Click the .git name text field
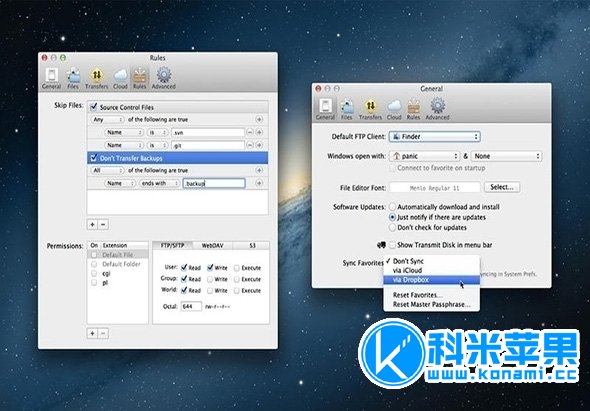 [x=208, y=145]
